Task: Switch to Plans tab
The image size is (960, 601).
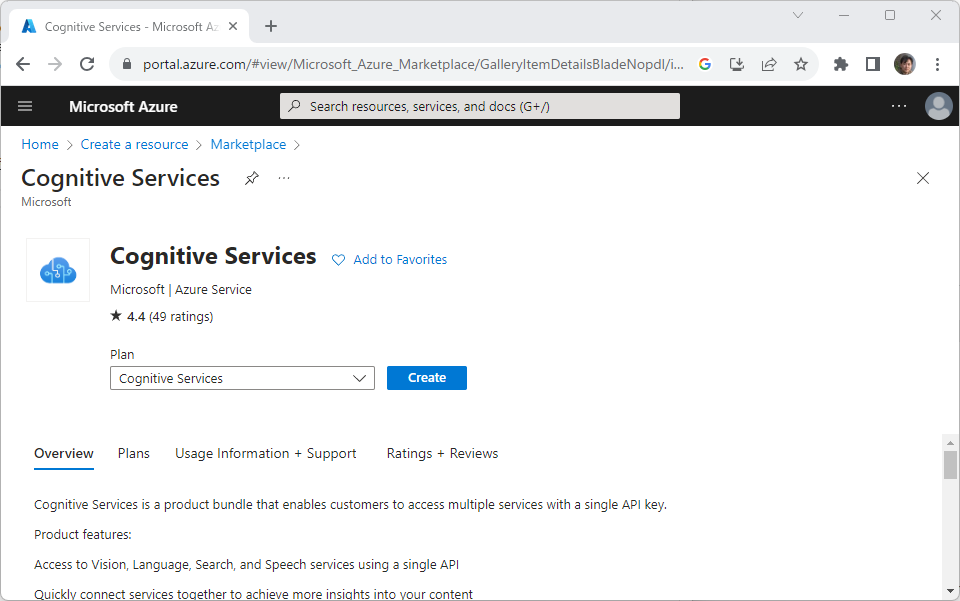Action: [133, 454]
